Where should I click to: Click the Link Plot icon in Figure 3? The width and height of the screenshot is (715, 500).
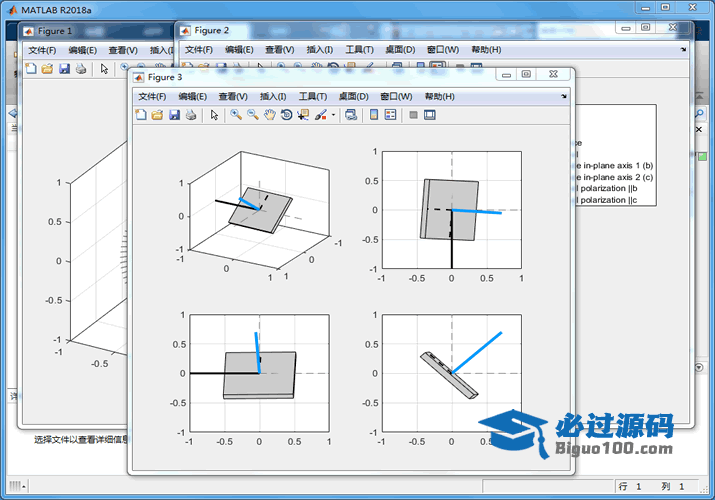pos(351,115)
